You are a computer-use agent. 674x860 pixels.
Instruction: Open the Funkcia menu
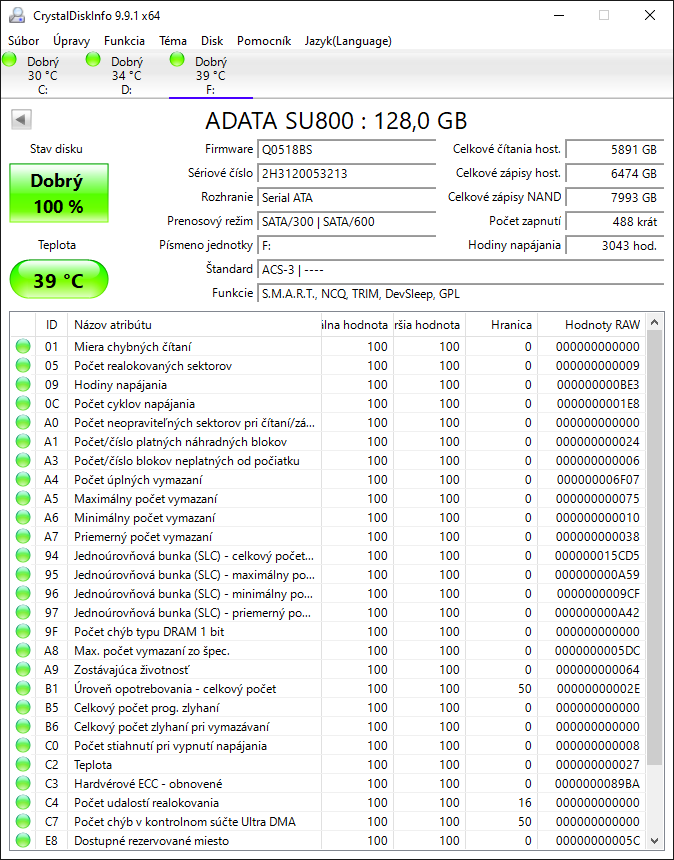tap(124, 41)
